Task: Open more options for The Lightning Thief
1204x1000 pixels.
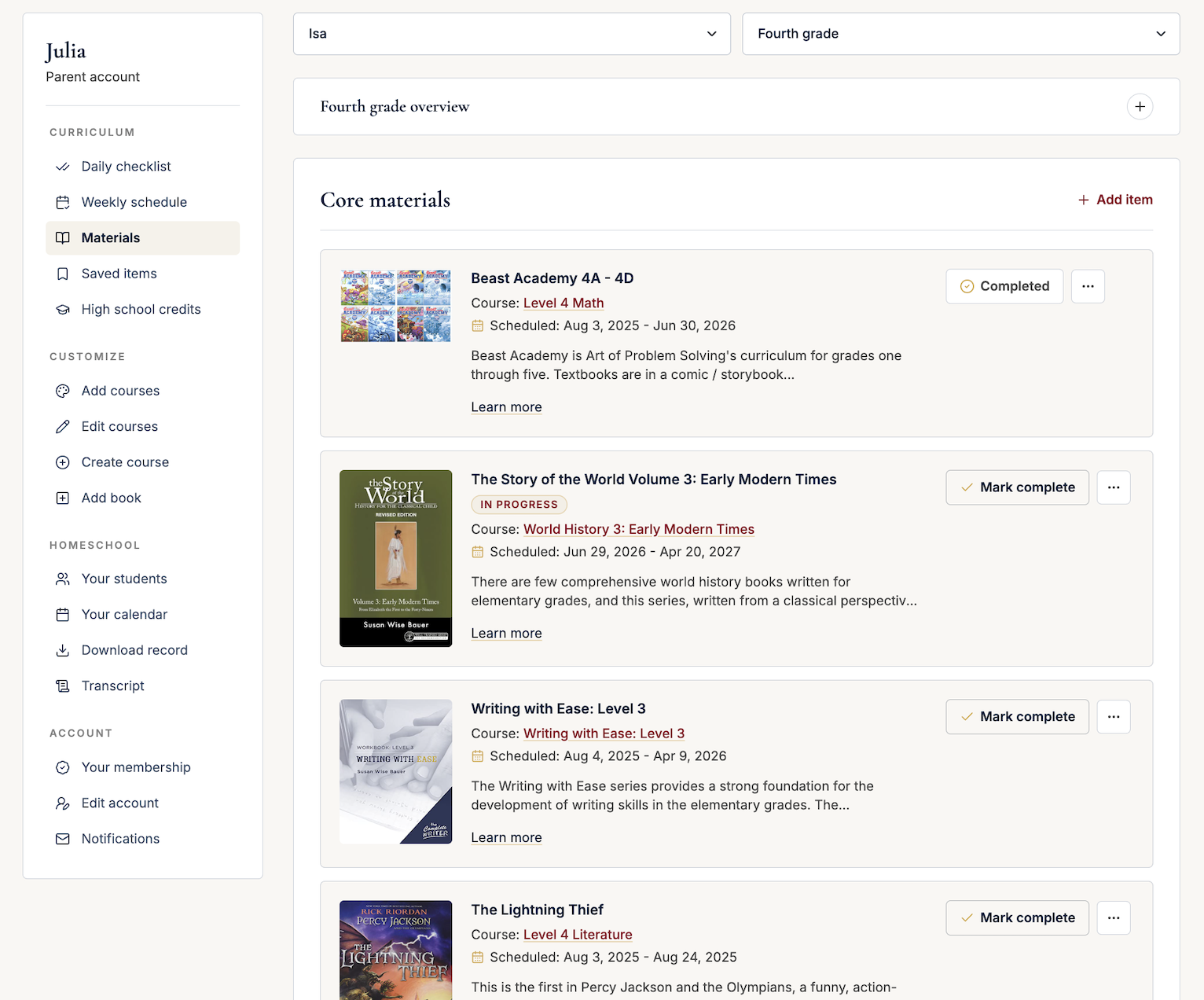Action: [x=1114, y=918]
